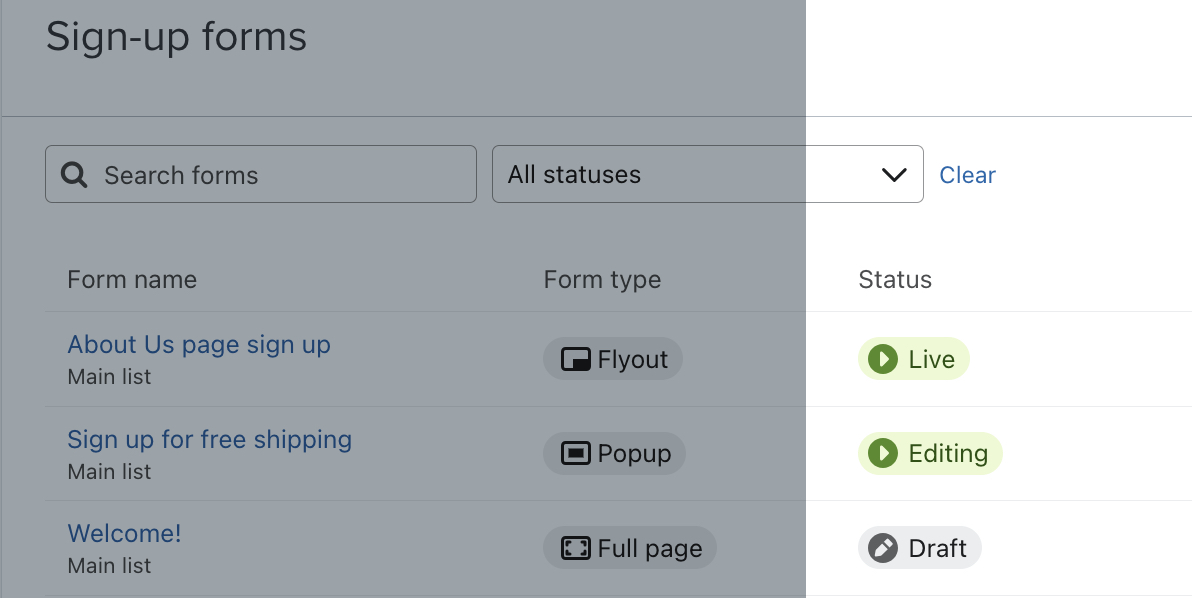
Task: Focus the Search forms input field
Action: (x=280, y=175)
